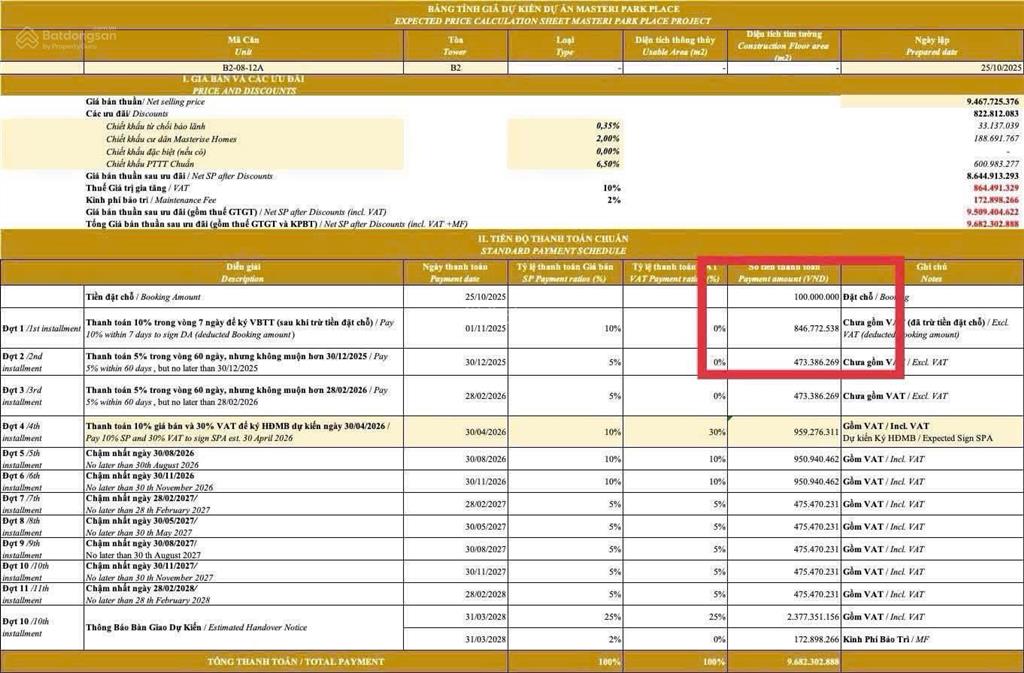Image resolution: width=1024 pixels, height=673 pixels.
Task: Click the unit code cell 'B2-08-12A'
Action: click(243, 68)
